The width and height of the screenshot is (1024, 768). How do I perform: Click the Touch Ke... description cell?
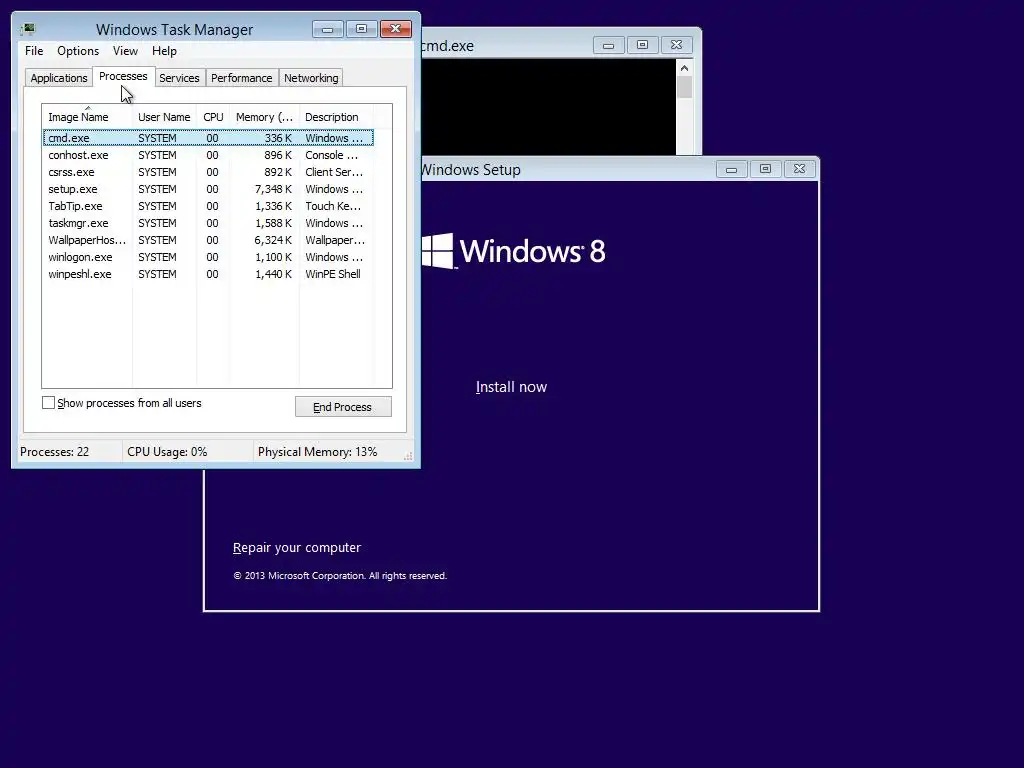click(x=332, y=206)
